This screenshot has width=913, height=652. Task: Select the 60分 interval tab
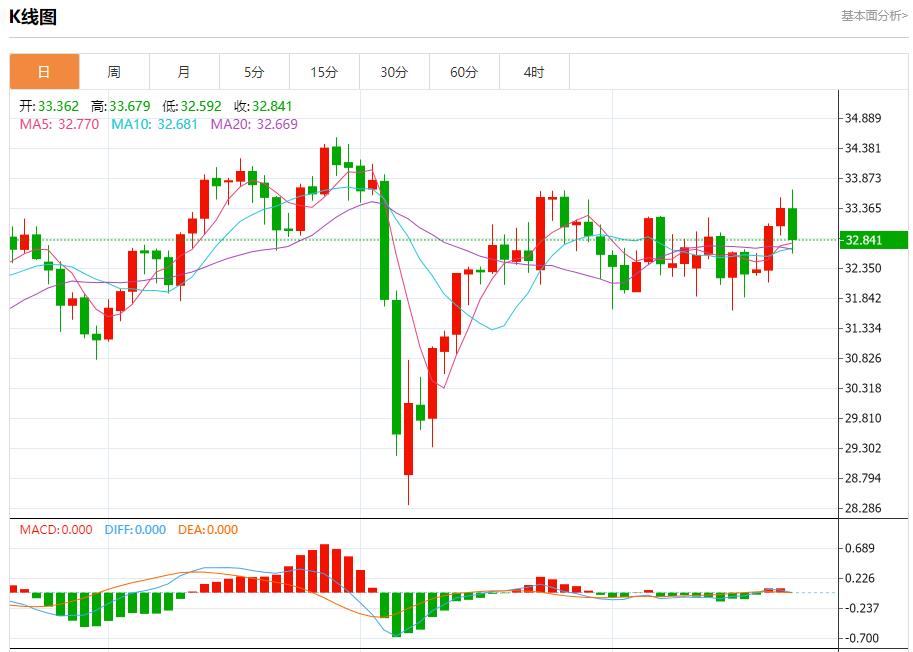[464, 72]
